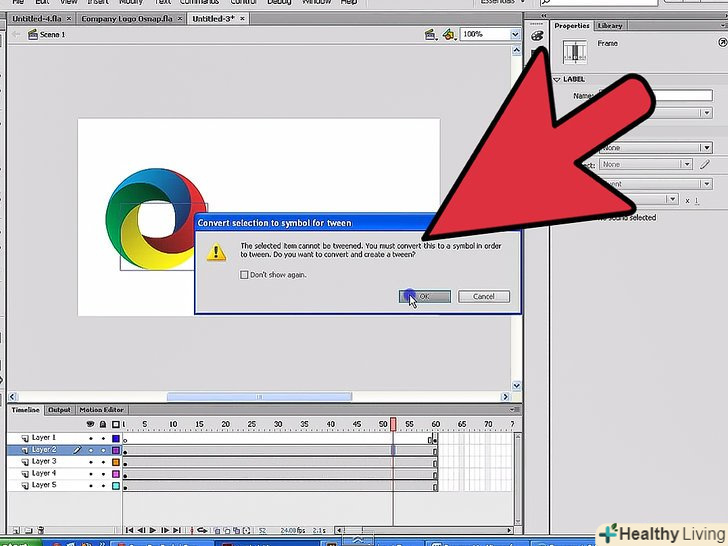Screen dimensions: 728x546
Task: Click the back arrow beside Scene 1
Action: 16,34
